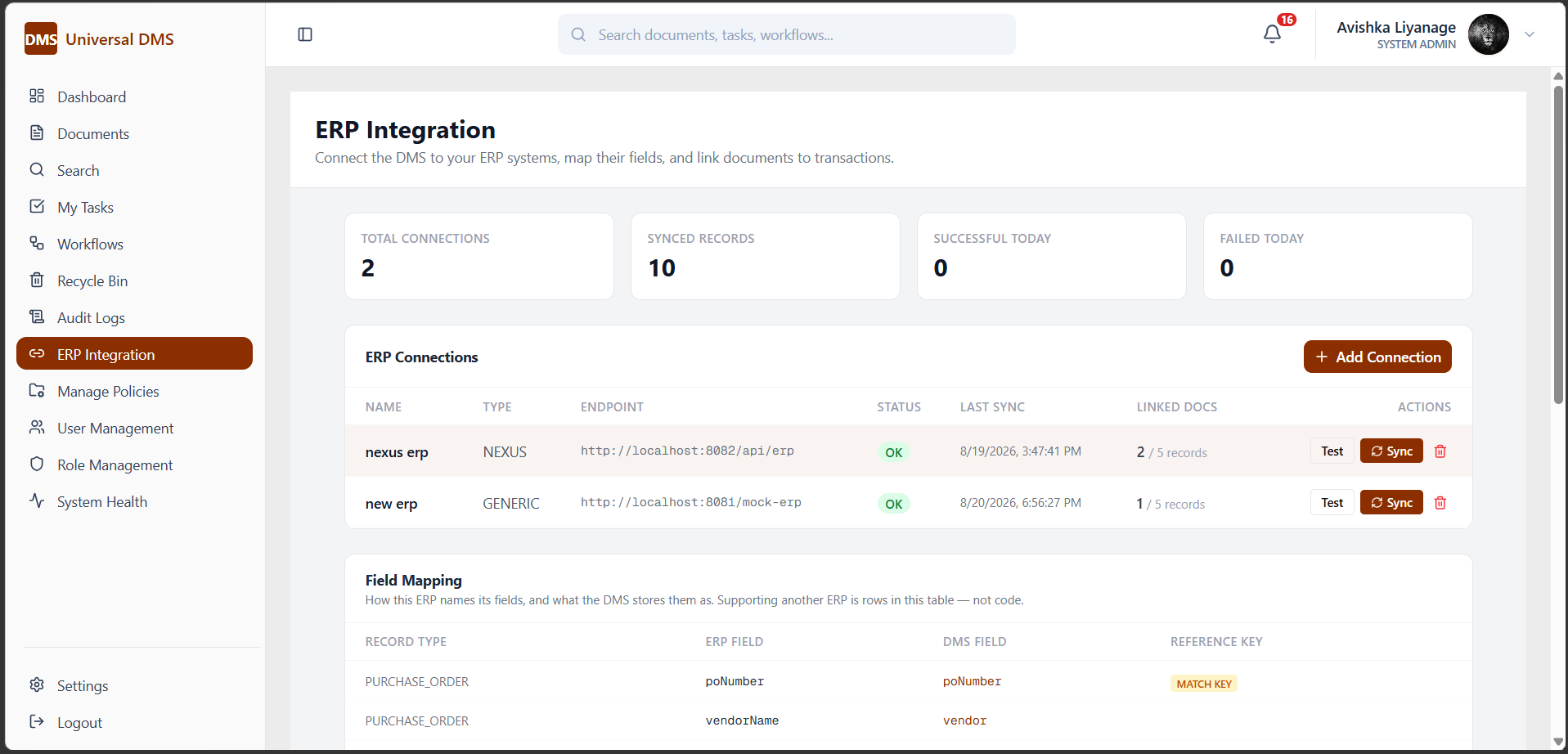Click the Settings gear icon

[37, 684]
